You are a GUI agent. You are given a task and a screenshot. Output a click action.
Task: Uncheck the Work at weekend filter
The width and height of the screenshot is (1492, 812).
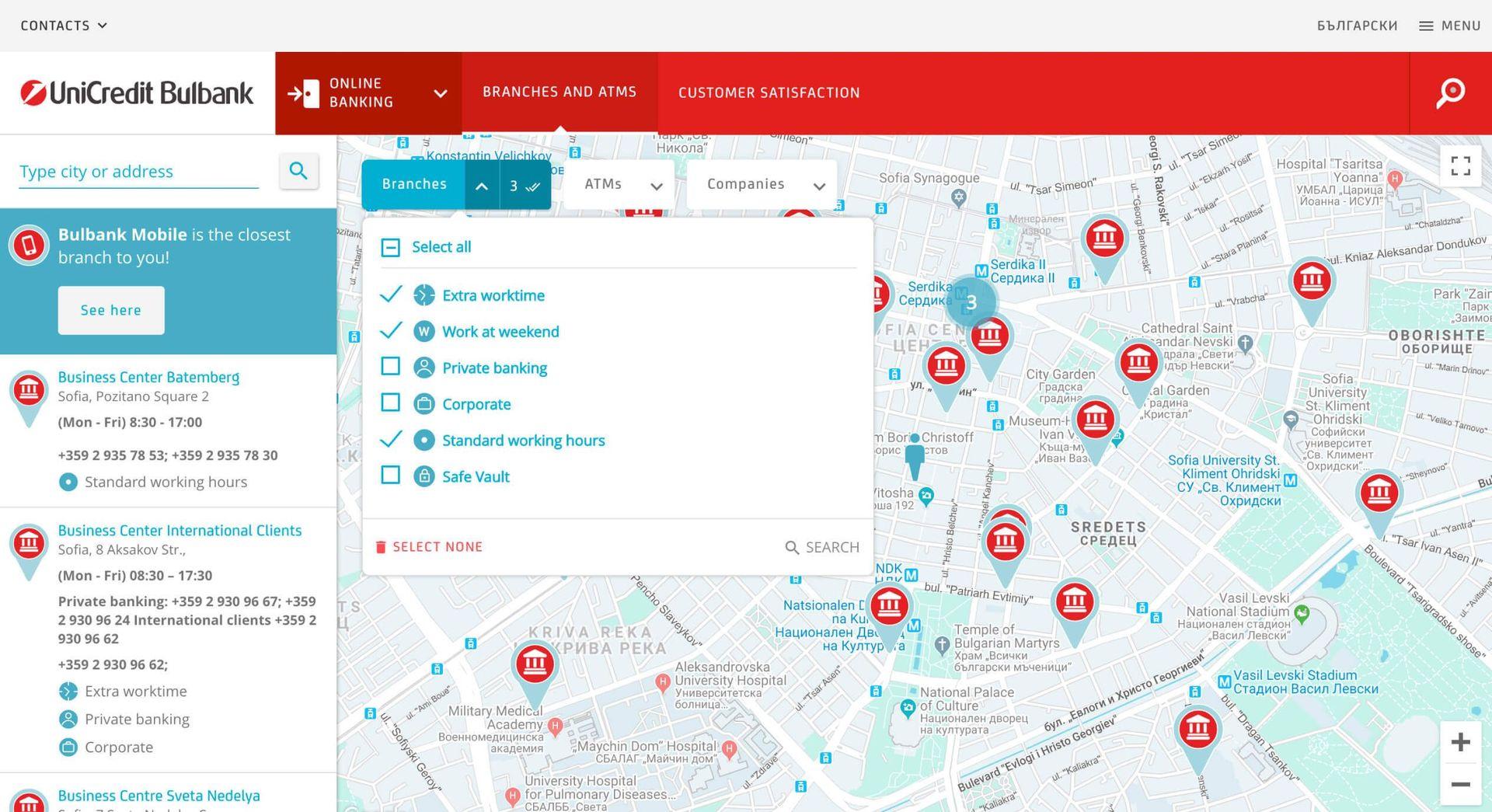(391, 330)
